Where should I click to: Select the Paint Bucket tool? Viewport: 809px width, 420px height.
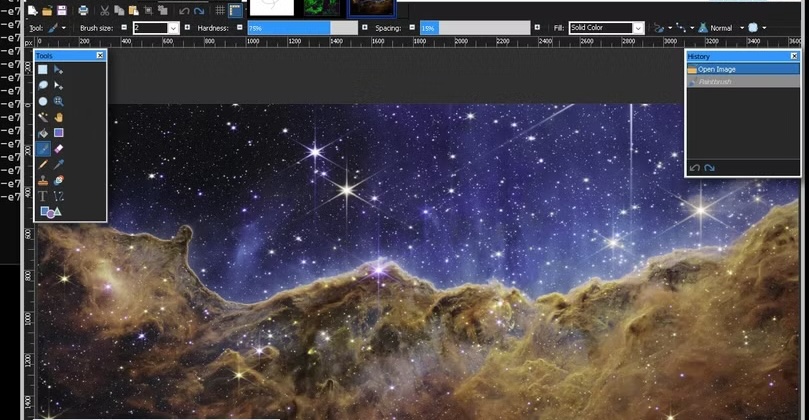[x=43, y=133]
